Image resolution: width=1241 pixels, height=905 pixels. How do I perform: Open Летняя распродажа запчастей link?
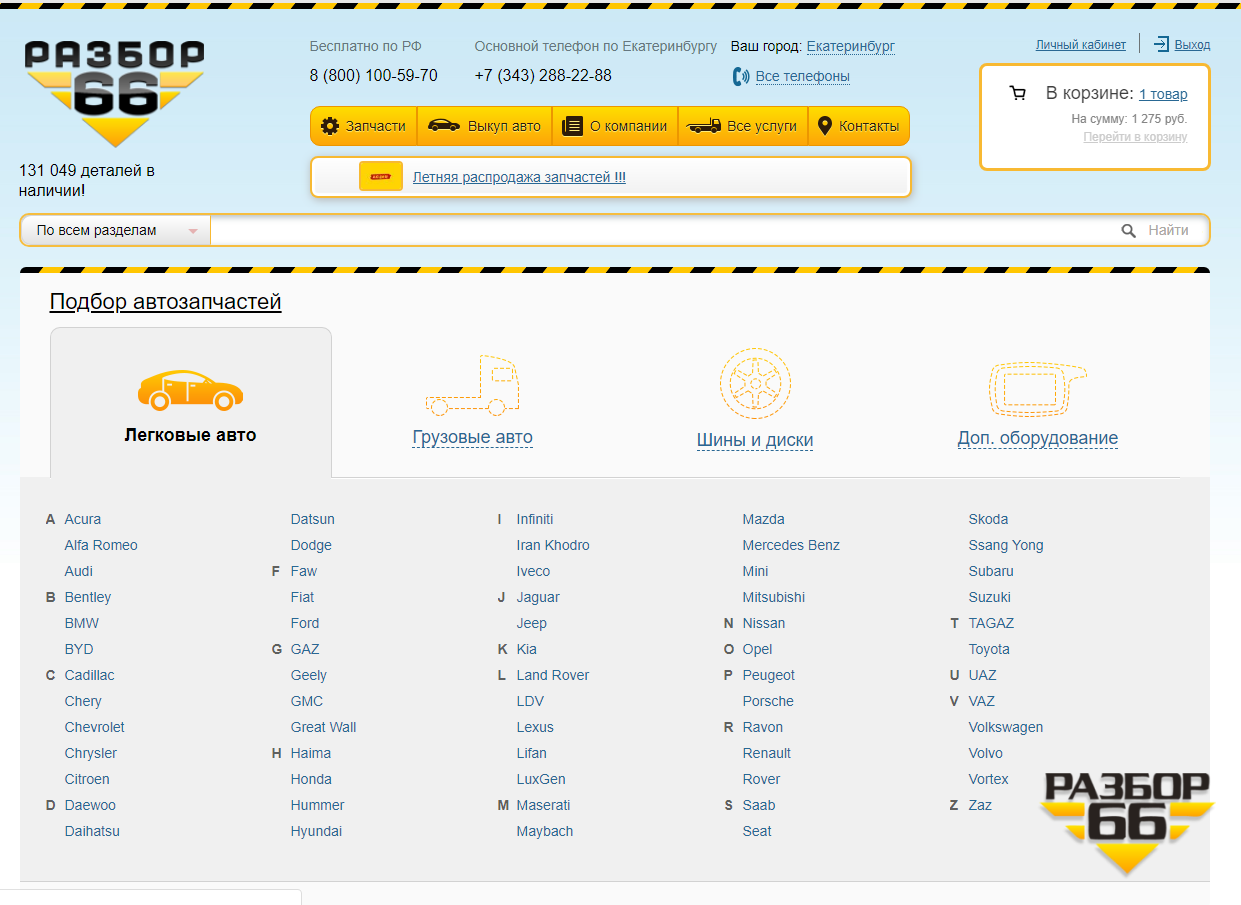pos(519,177)
